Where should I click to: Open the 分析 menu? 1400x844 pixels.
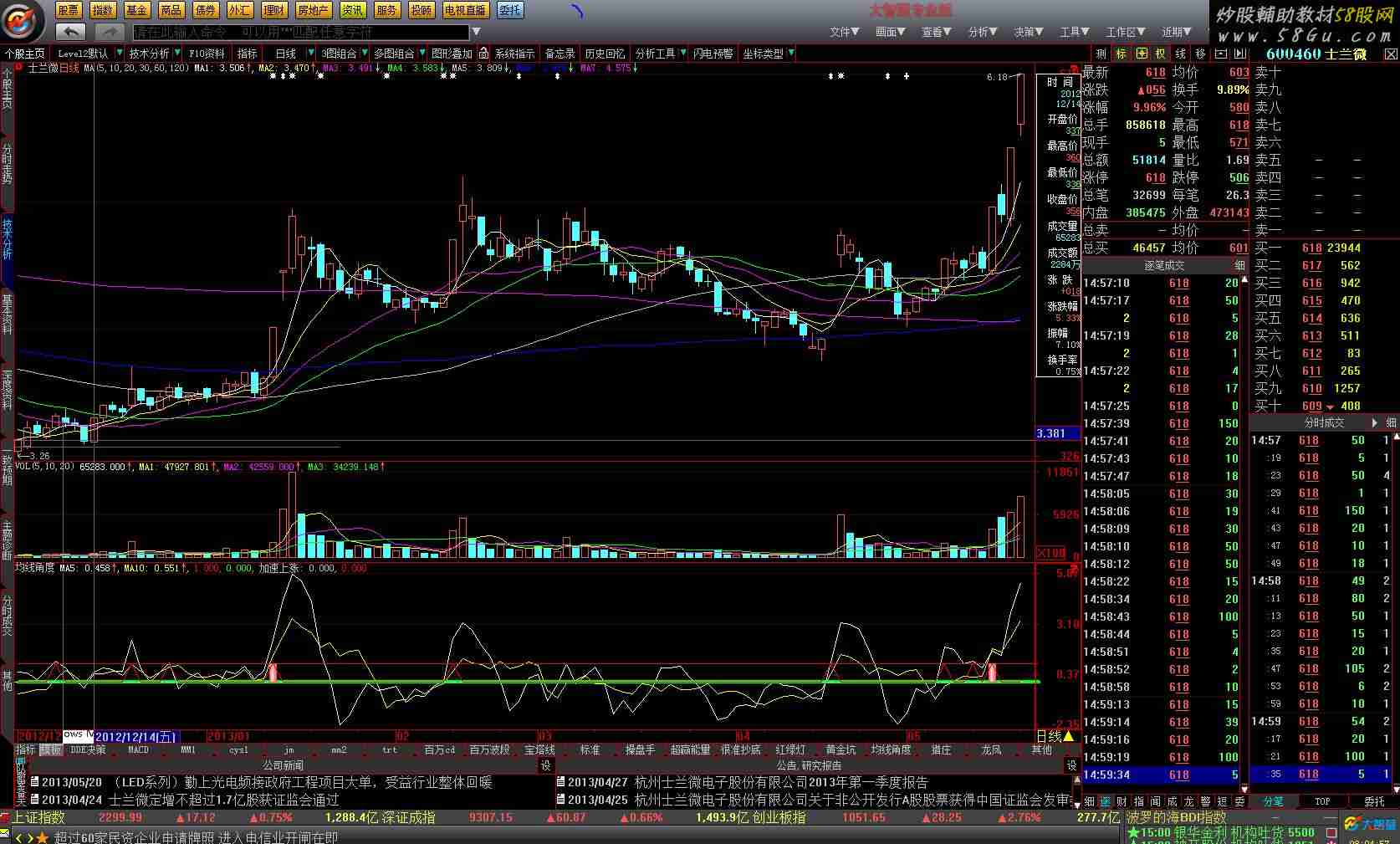point(982,32)
